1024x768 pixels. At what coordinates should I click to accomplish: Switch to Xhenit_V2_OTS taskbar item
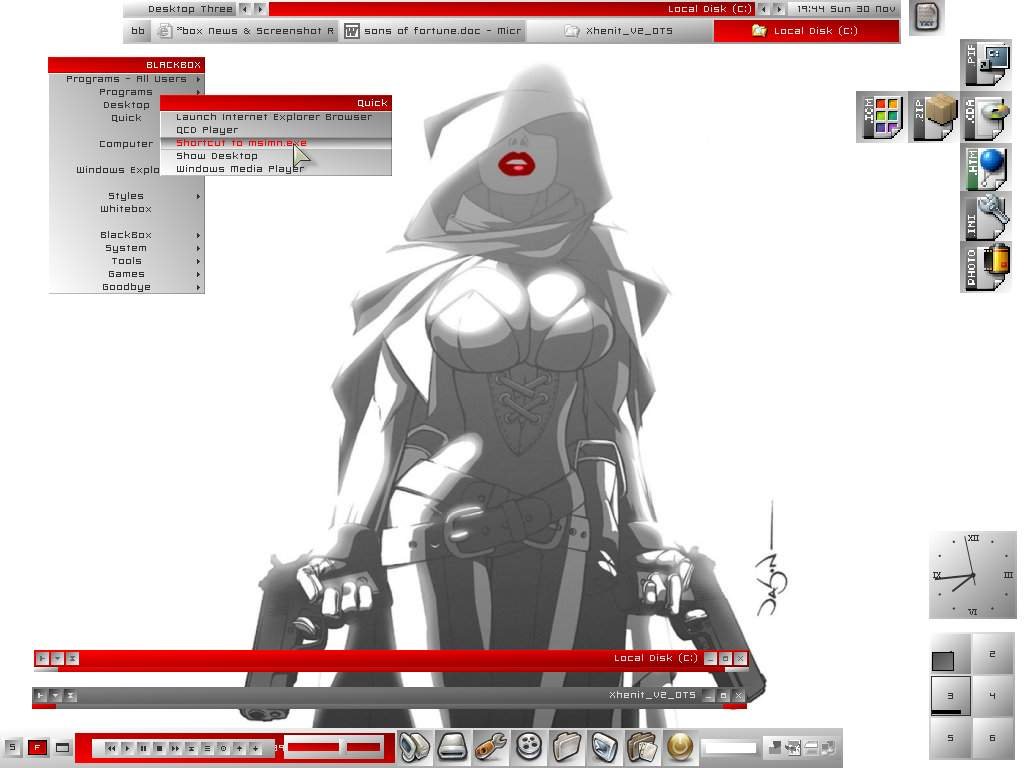coord(619,31)
